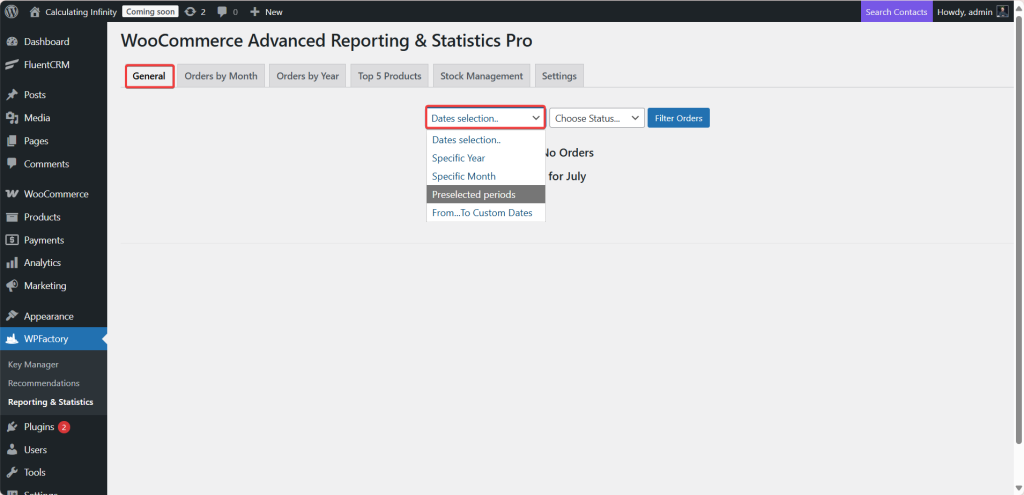Click the Coming soon badge
The width and height of the screenshot is (1024, 495).
150,12
